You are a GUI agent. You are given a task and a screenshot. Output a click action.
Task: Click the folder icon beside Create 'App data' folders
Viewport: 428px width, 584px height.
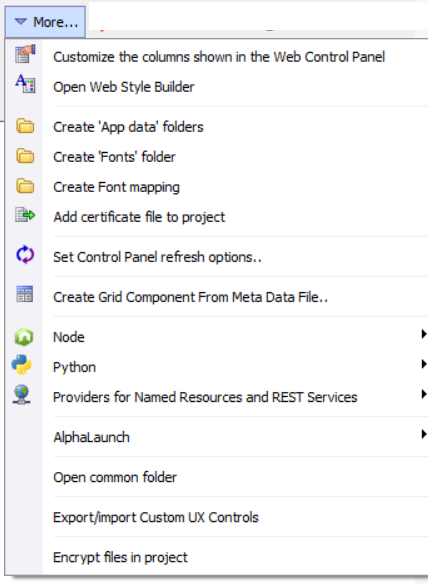click(25, 126)
